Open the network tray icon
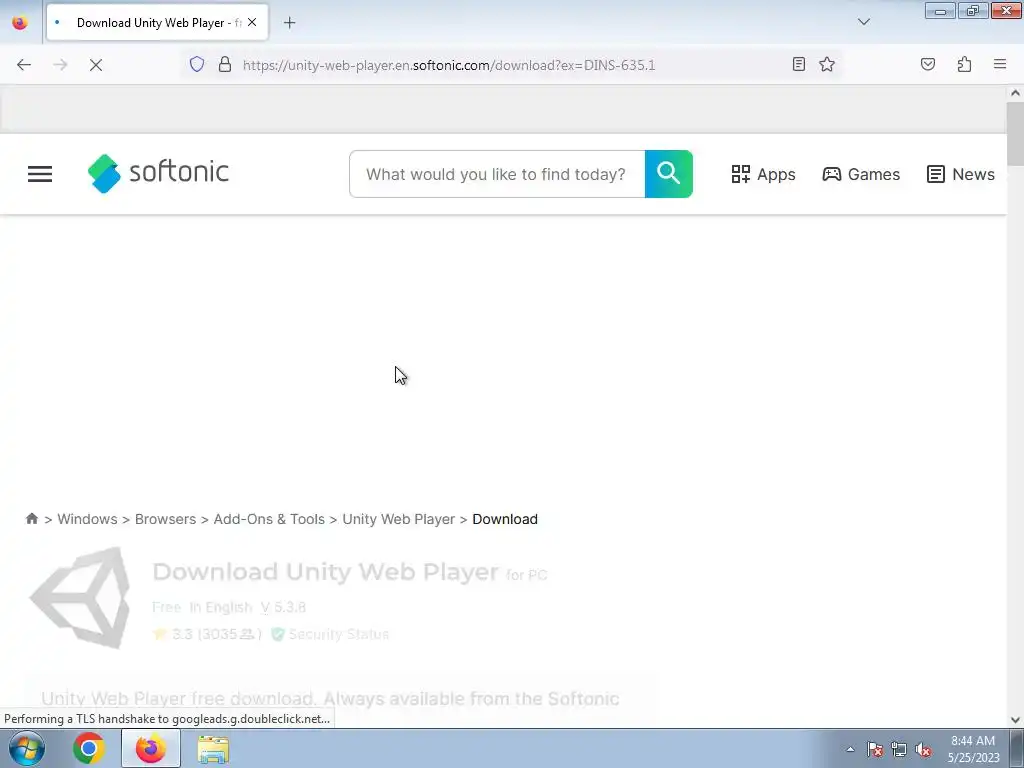 point(899,749)
